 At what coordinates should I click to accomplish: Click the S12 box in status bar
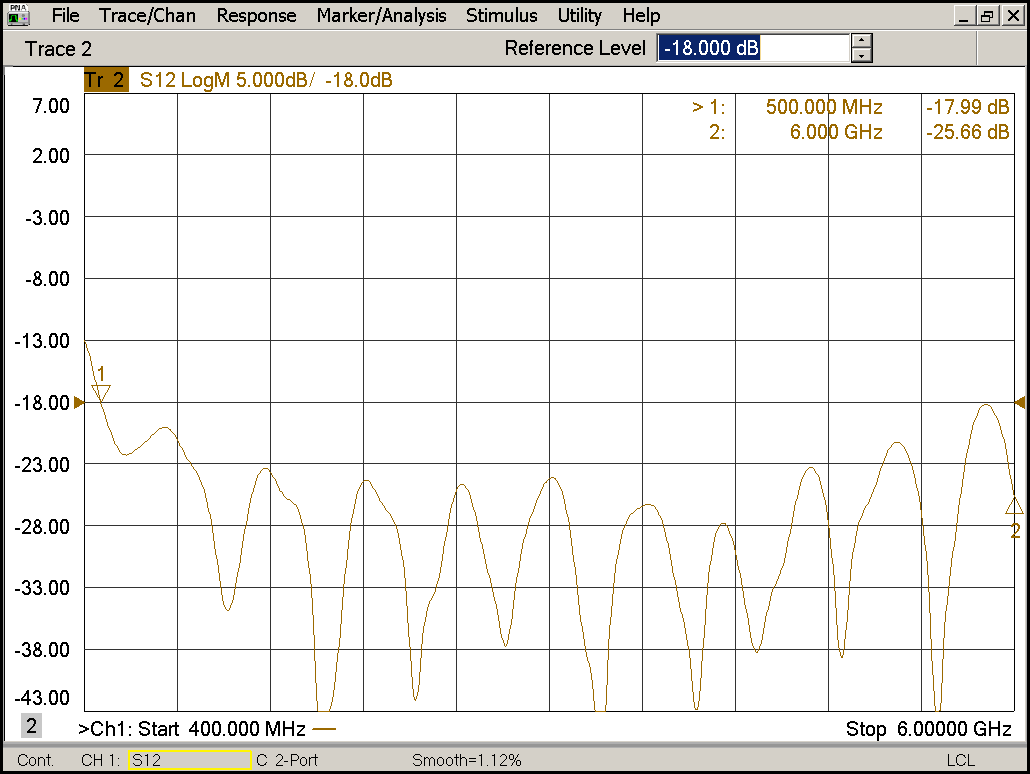[189, 761]
